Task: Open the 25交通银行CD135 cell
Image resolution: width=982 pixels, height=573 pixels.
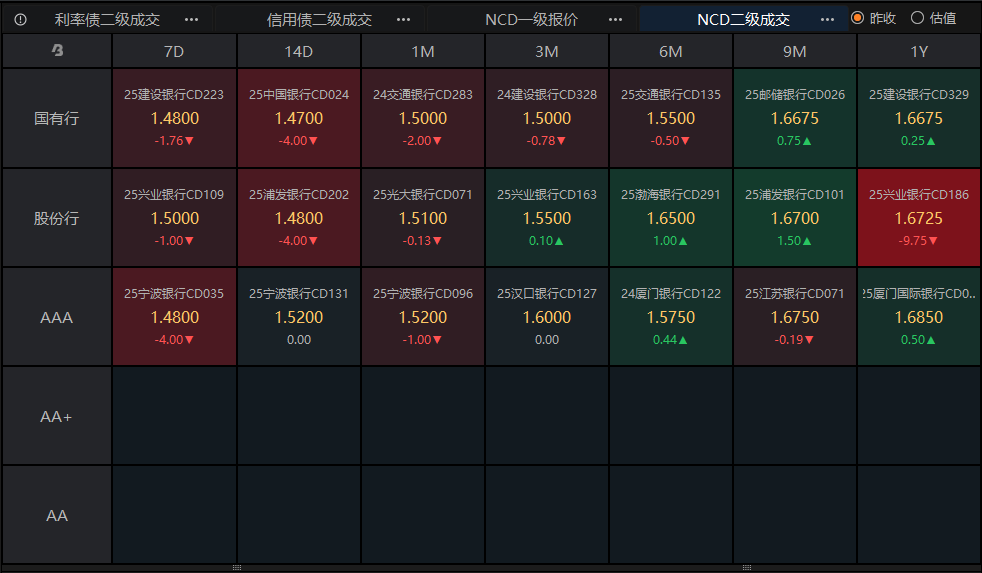Action: 671,118
